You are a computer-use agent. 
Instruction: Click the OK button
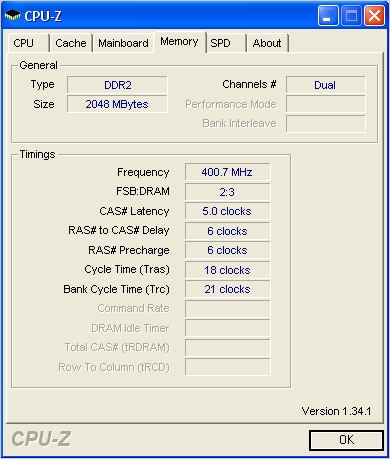[346, 440]
